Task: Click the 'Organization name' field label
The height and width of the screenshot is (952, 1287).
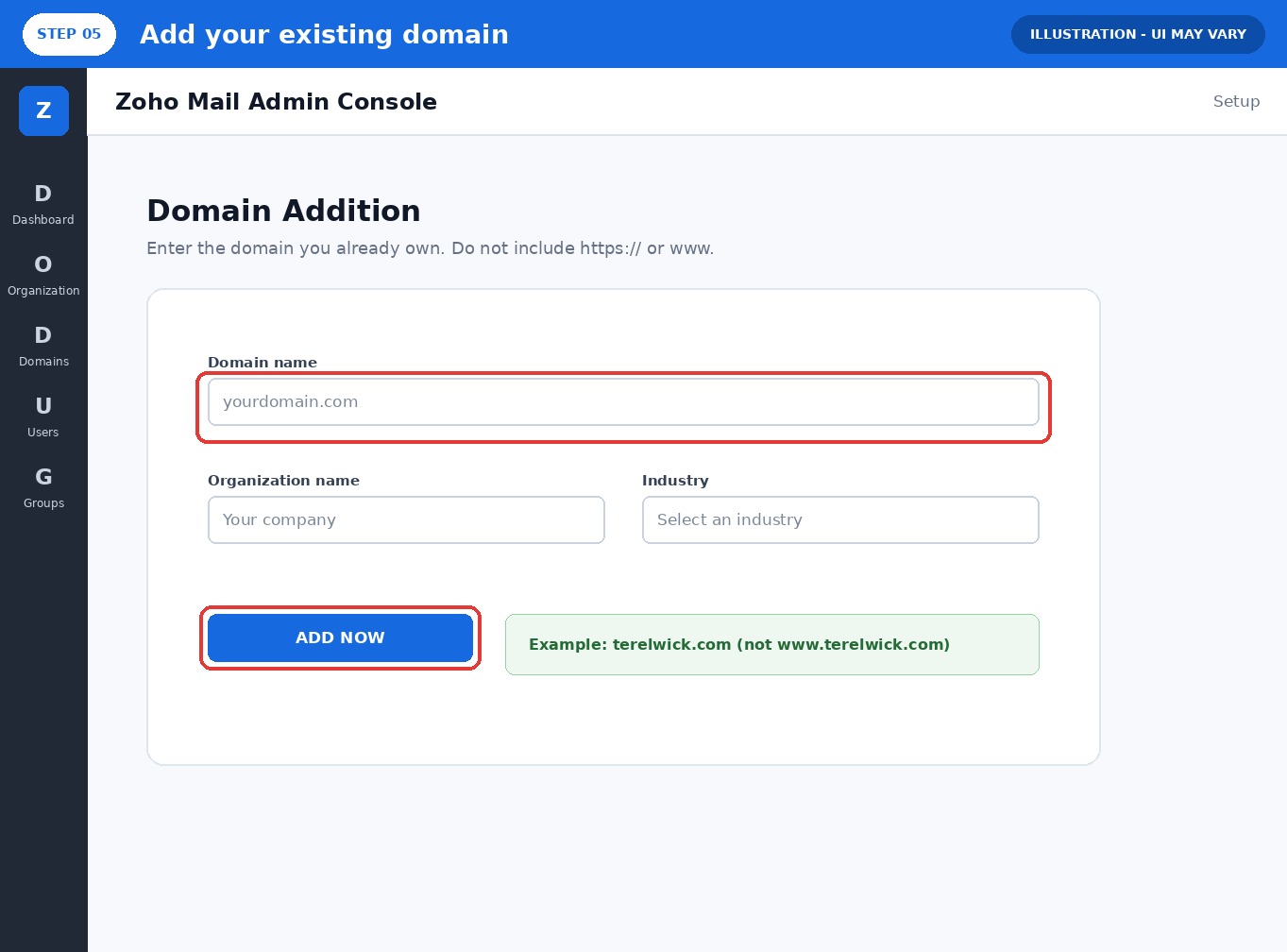Action: click(283, 481)
